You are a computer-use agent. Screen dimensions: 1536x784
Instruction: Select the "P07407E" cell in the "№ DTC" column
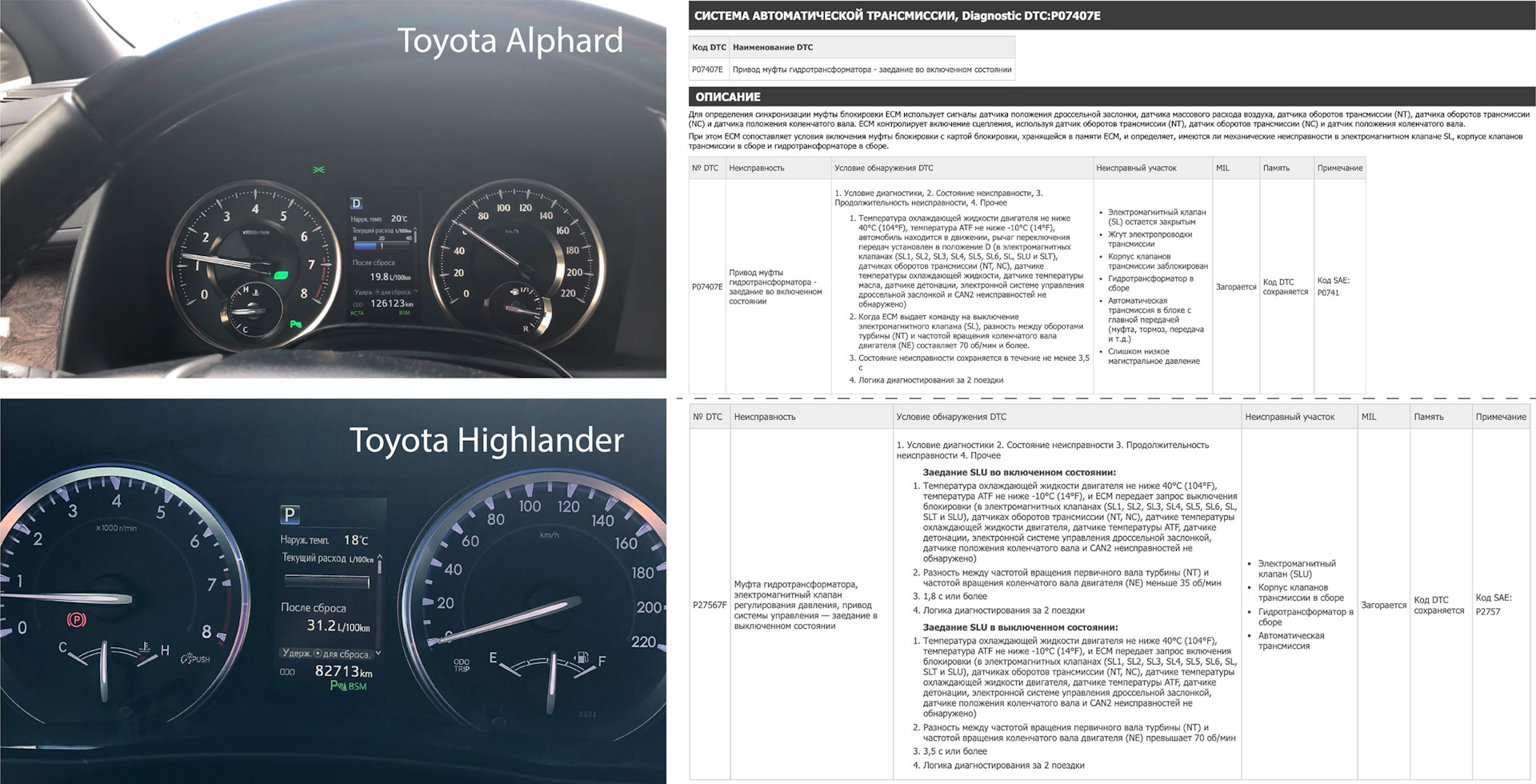pyautogui.click(x=707, y=286)
